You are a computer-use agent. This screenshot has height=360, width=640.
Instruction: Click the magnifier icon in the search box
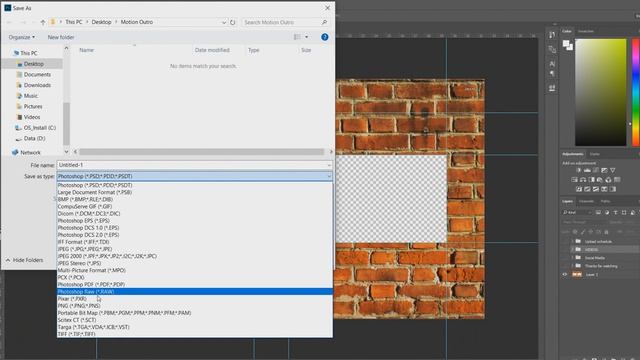point(324,22)
